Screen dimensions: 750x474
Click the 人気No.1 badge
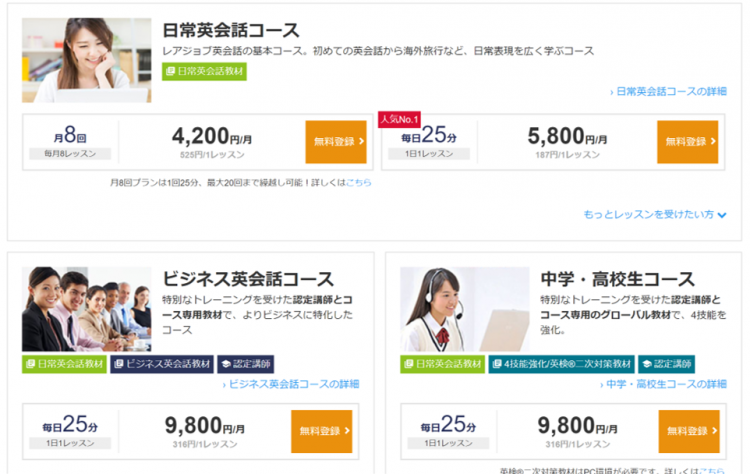[x=399, y=119]
